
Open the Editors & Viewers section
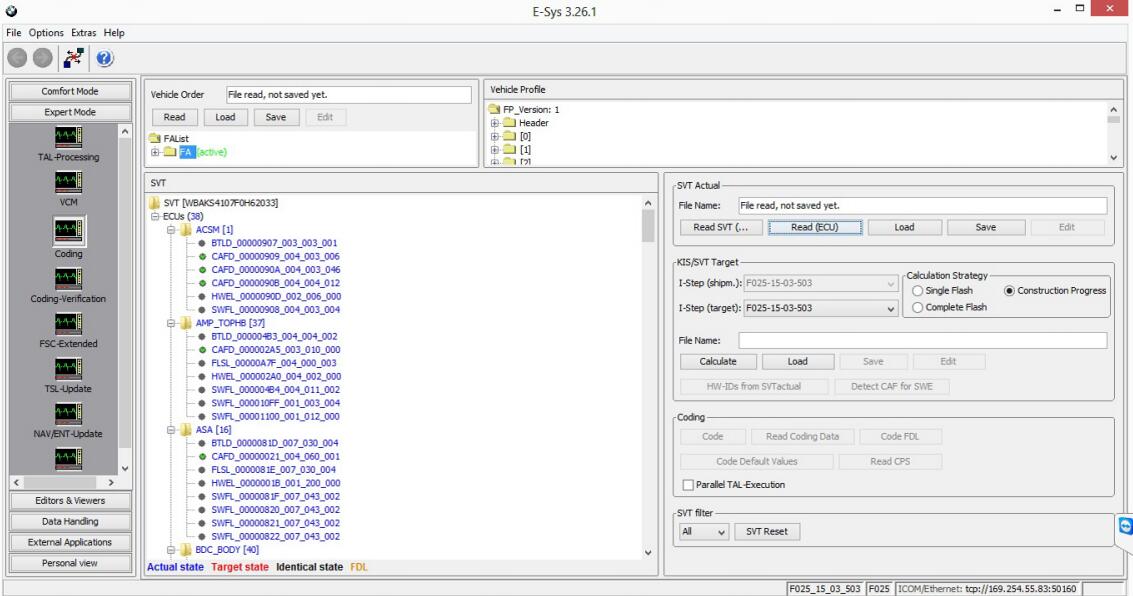click(x=70, y=501)
